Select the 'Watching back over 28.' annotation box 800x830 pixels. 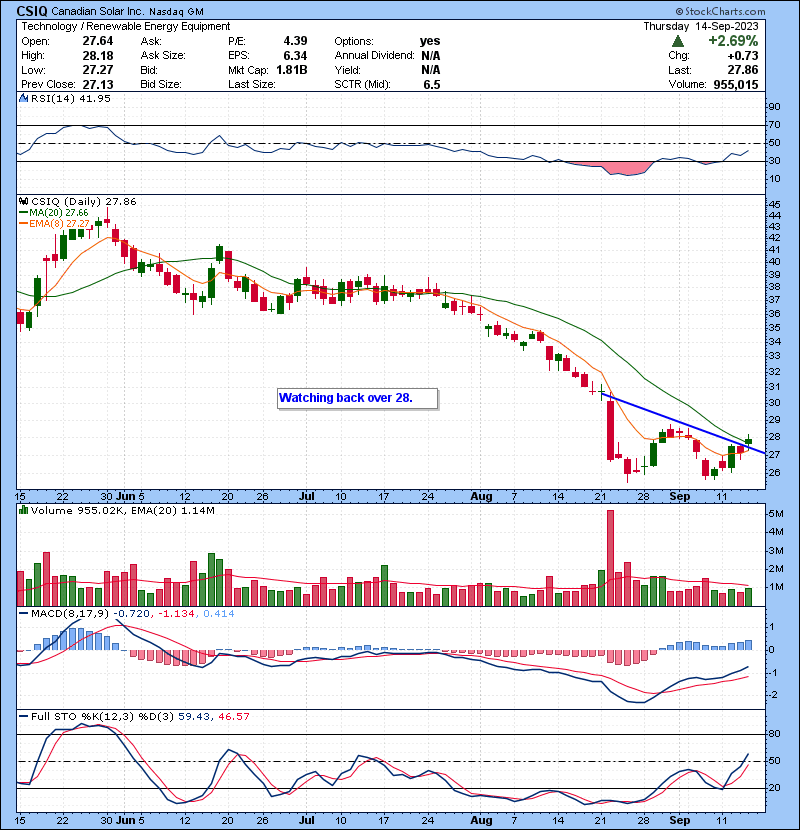(x=358, y=398)
